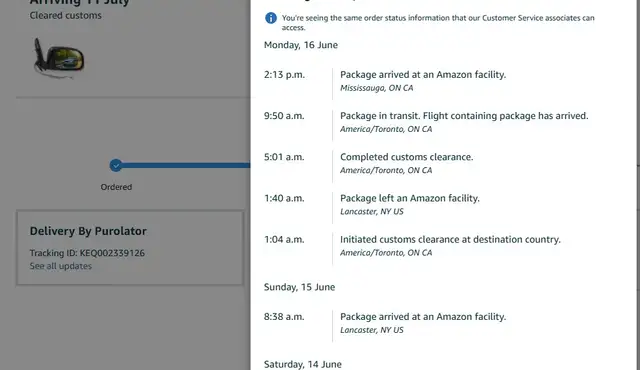This screenshot has width=640, height=370.
Task: Click the Ordered checkmark progress marker
Action: [116, 165]
